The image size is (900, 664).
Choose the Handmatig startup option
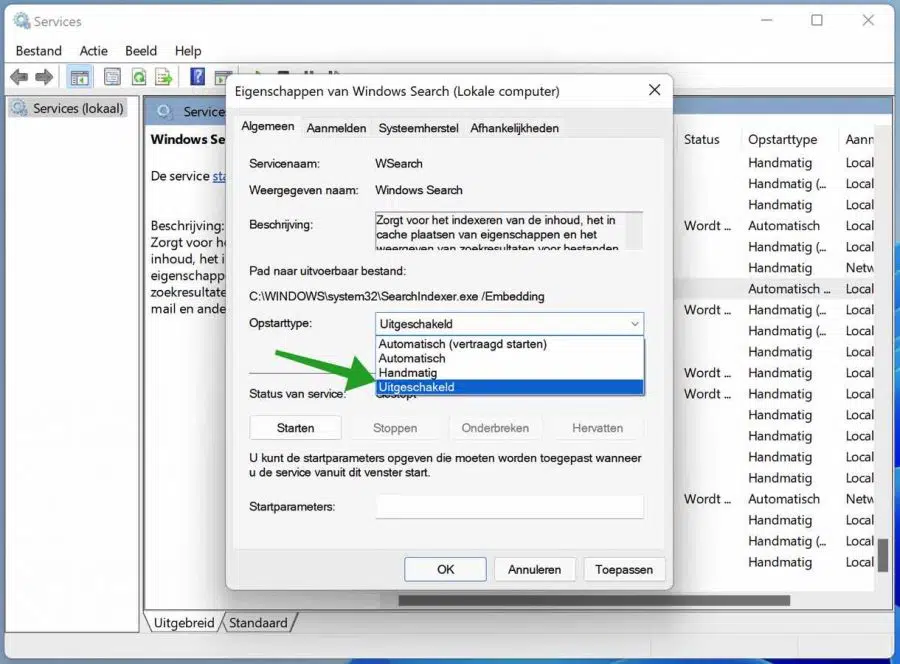509,372
